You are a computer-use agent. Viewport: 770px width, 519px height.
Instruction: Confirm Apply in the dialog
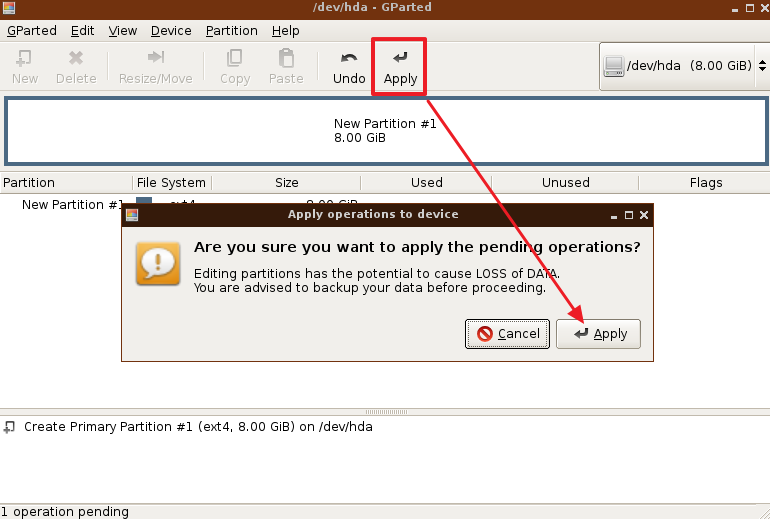598,334
